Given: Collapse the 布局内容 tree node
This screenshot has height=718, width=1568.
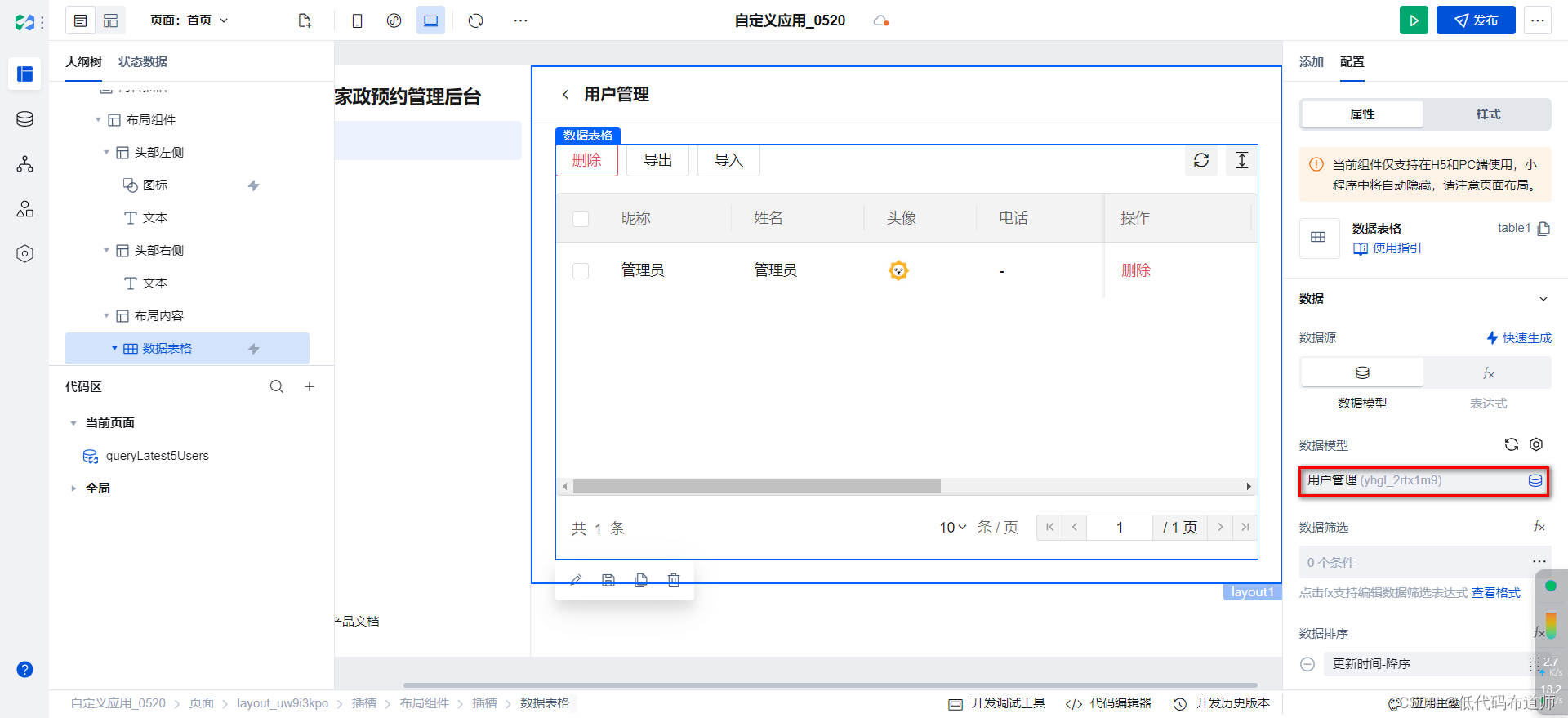Looking at the screenshot, I should point(106,316).
